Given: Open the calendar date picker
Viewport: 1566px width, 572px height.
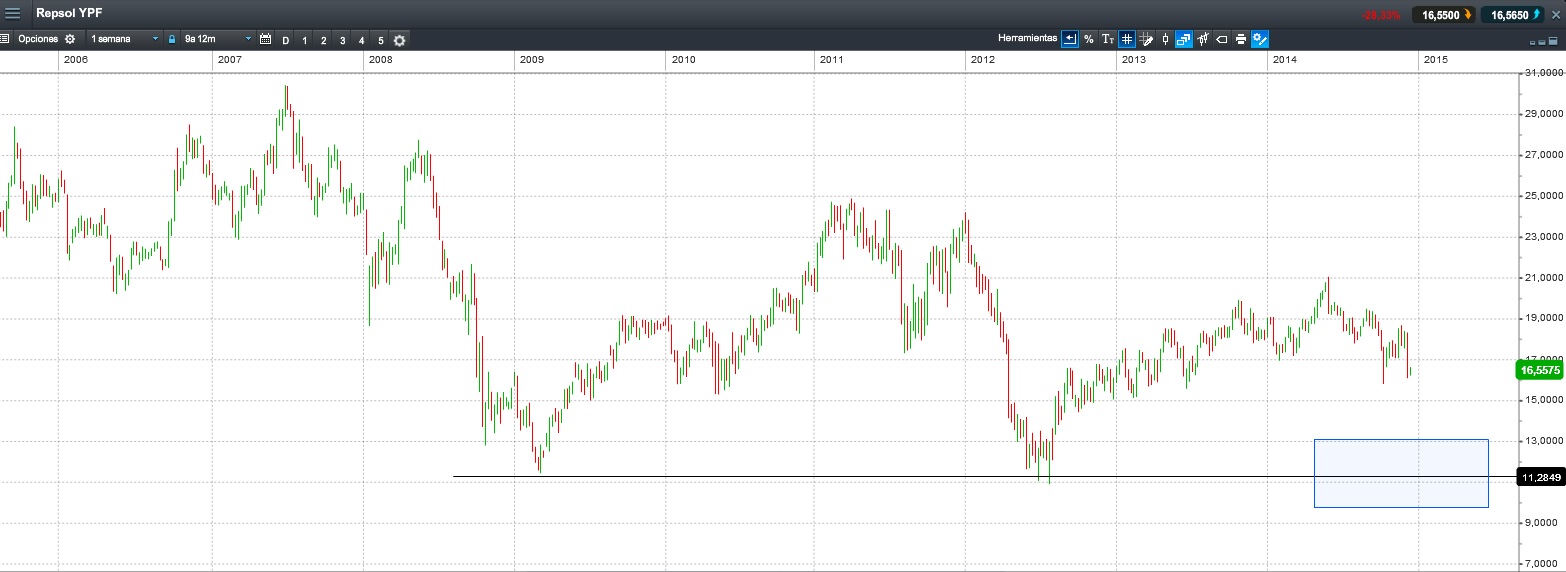Looking at the screenshot, I should (265, 39).
